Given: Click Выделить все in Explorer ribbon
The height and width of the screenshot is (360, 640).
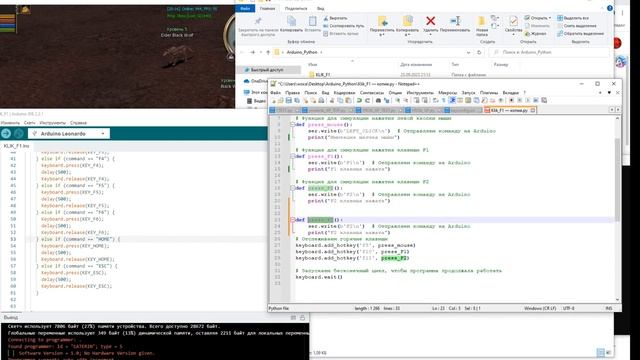Looking at the screenshot, I should 573,18.
